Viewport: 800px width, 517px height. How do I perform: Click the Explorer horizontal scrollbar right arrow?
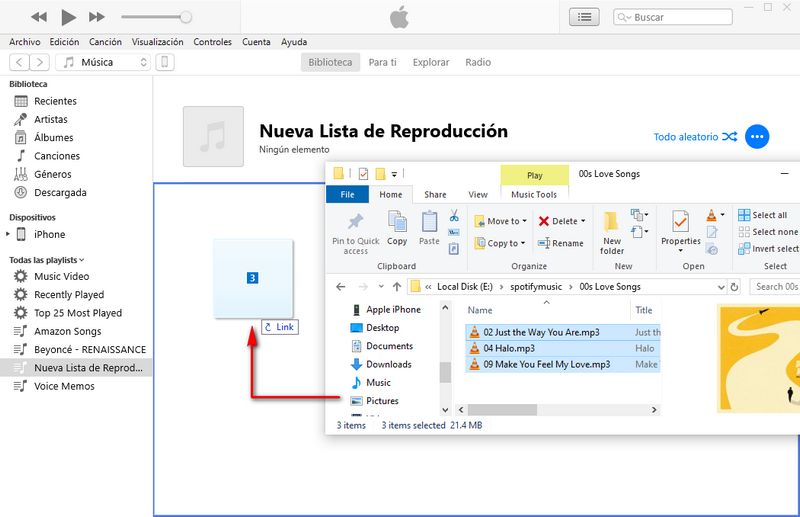tap(654, 410)
